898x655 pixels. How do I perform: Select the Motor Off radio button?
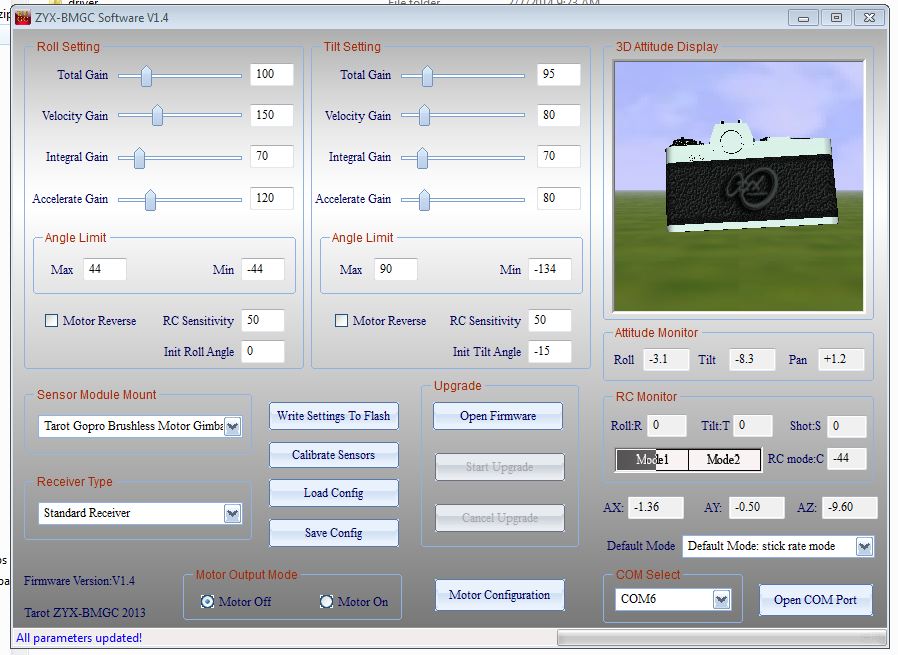point(207,601)
